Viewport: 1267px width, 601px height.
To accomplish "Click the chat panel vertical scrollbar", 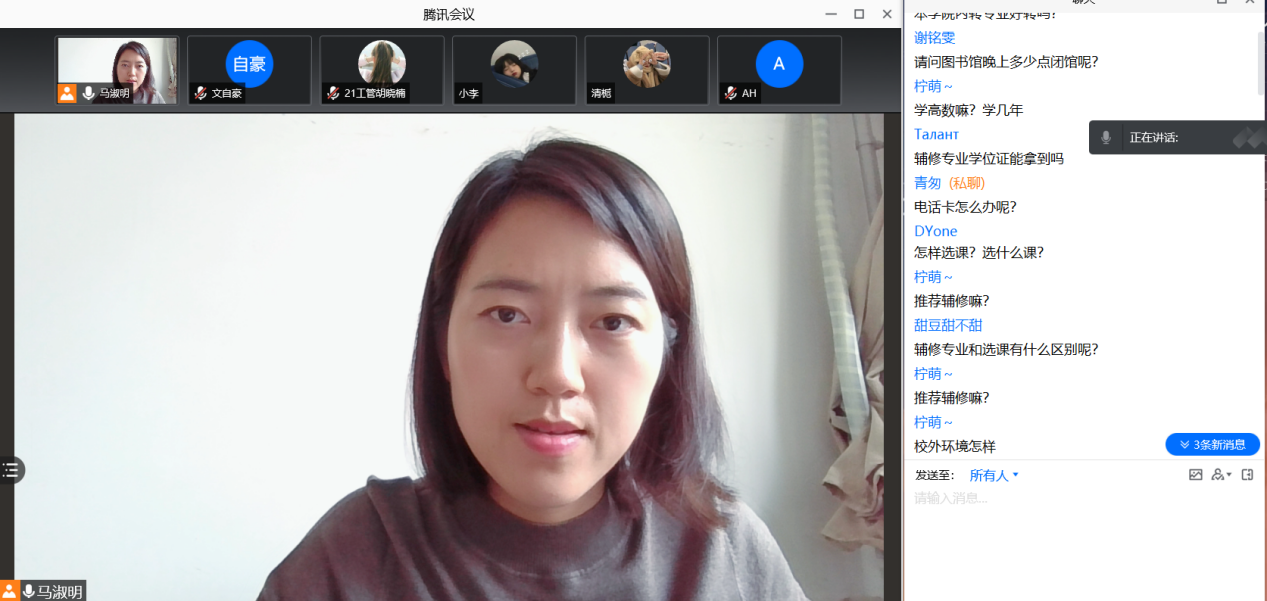I will tap(1262, 60).
